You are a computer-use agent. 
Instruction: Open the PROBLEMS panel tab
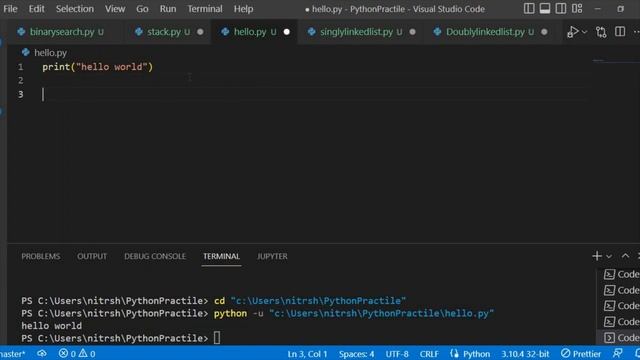41,256
